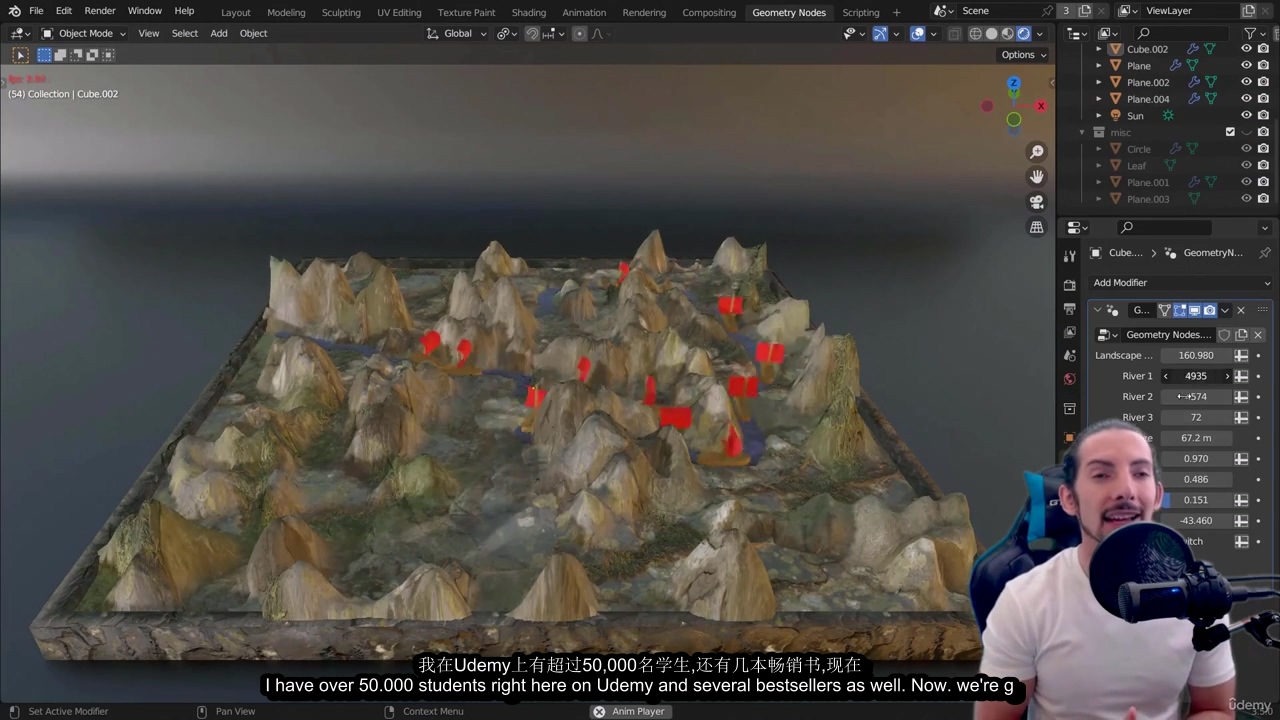Image resolution: width=1280 pixels, height=720 pixels.
Task: Open the Window menu
Action: coord(145,11)
